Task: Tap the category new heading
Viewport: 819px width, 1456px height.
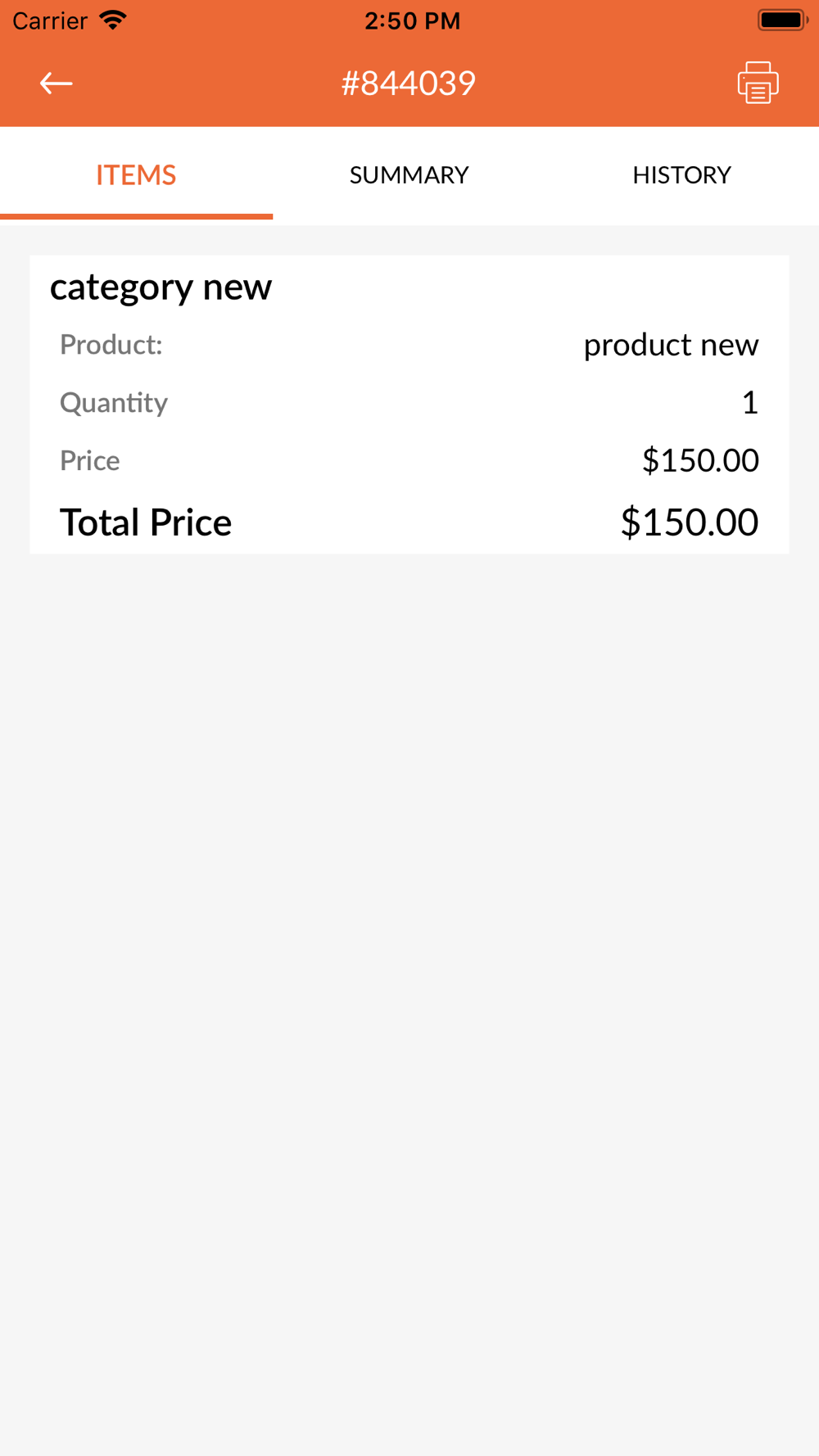Action: click(161, 287)
